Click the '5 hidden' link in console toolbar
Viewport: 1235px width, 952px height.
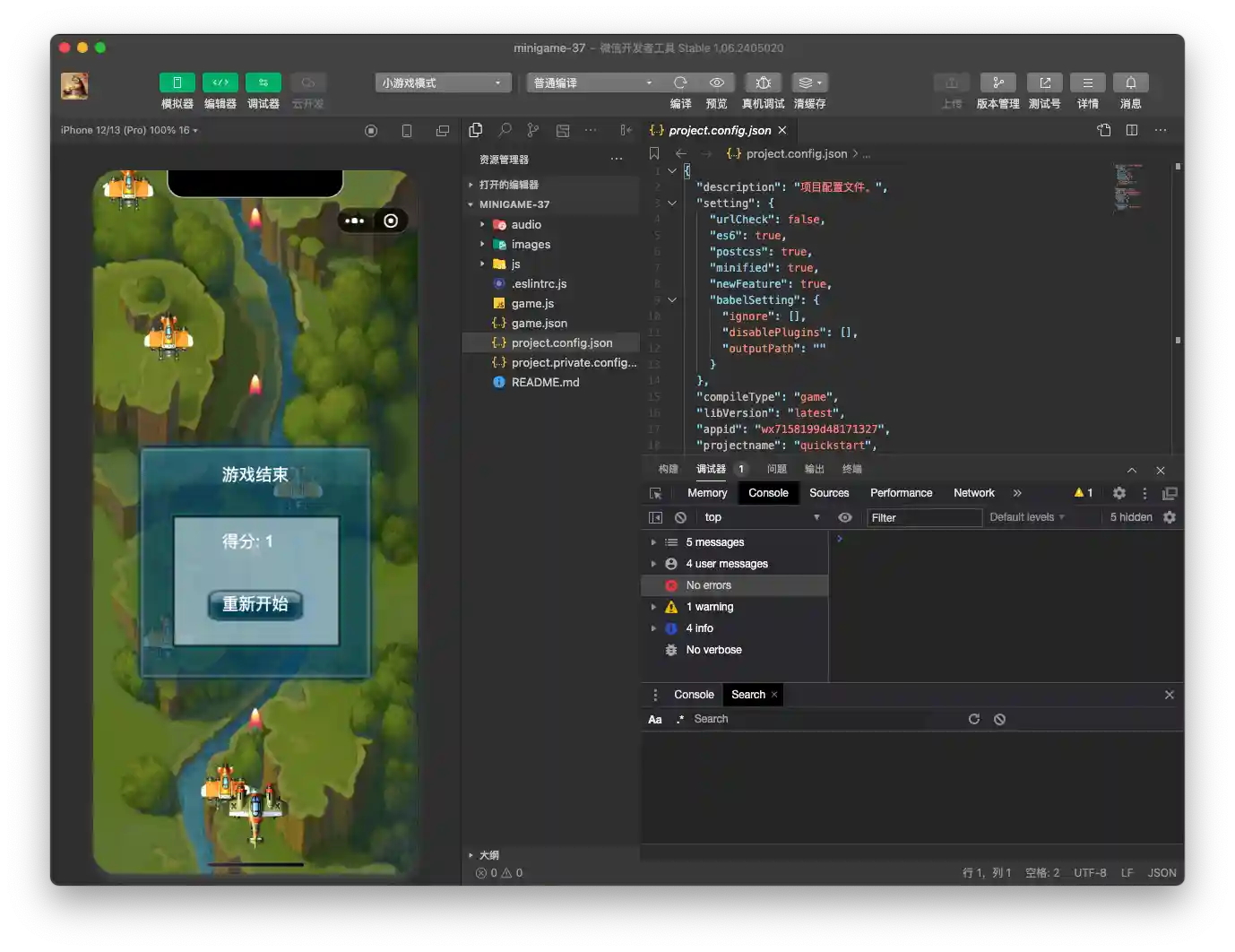(x=1130, y=517)
